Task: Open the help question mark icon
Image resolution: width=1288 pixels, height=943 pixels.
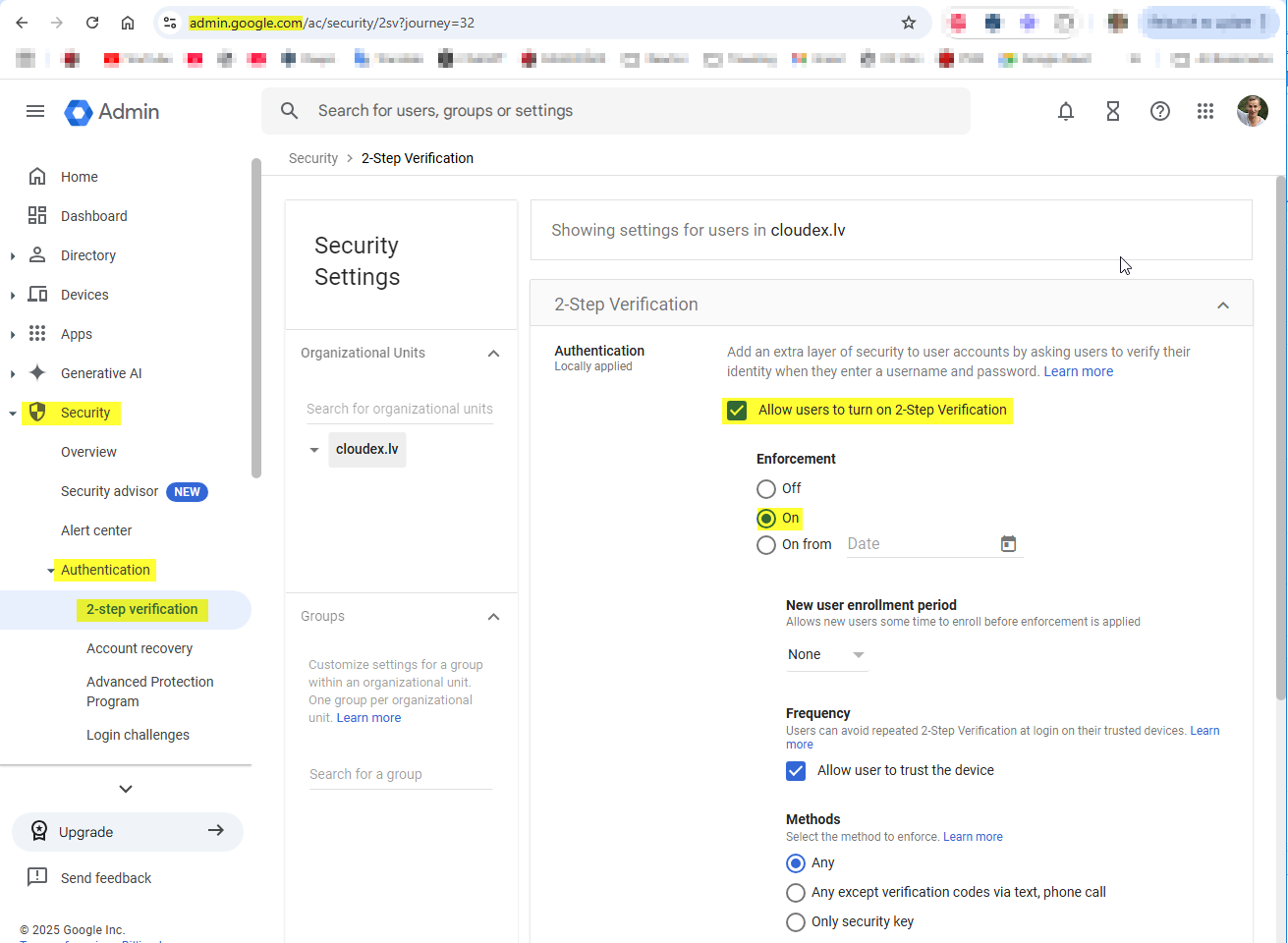Action: pyautogui.click(x=1160, y=112)
